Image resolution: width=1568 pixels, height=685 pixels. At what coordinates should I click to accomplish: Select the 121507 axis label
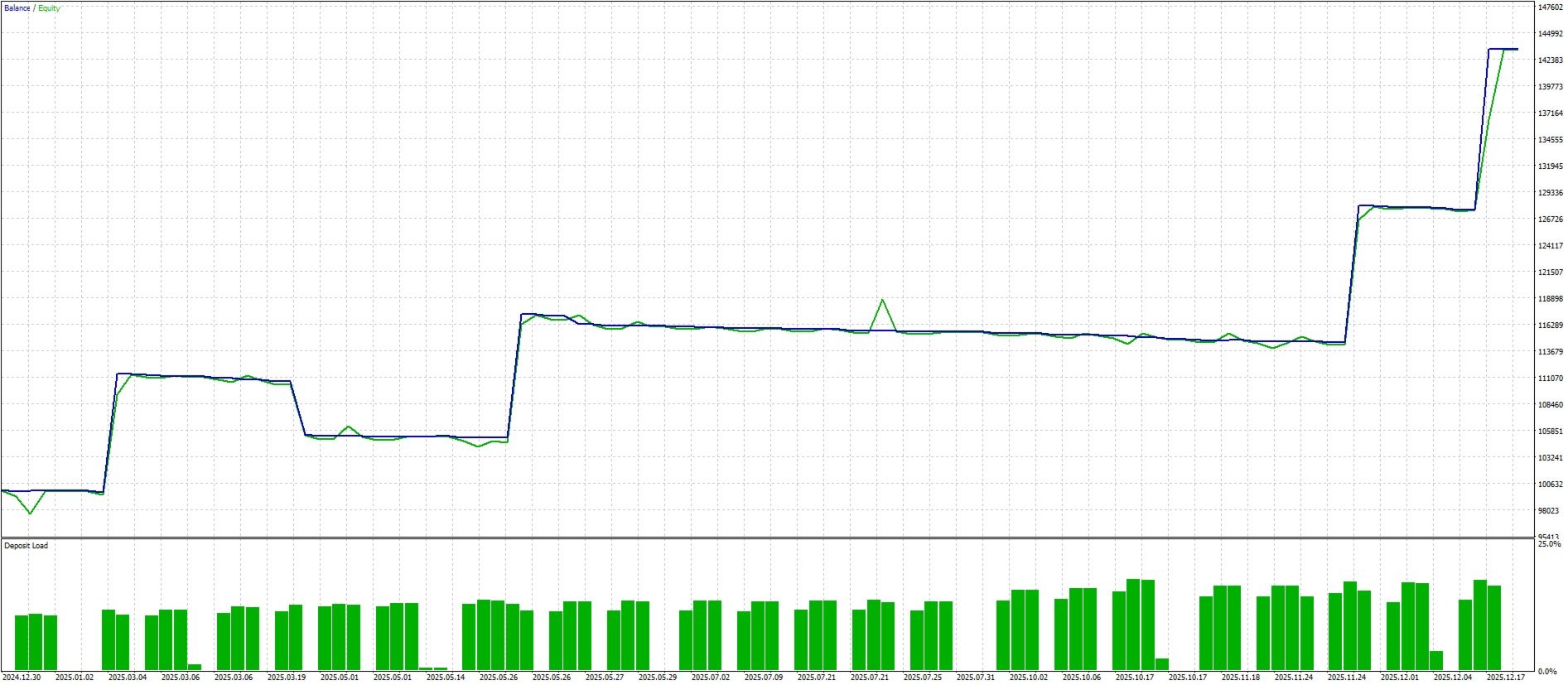point(1550,273)
